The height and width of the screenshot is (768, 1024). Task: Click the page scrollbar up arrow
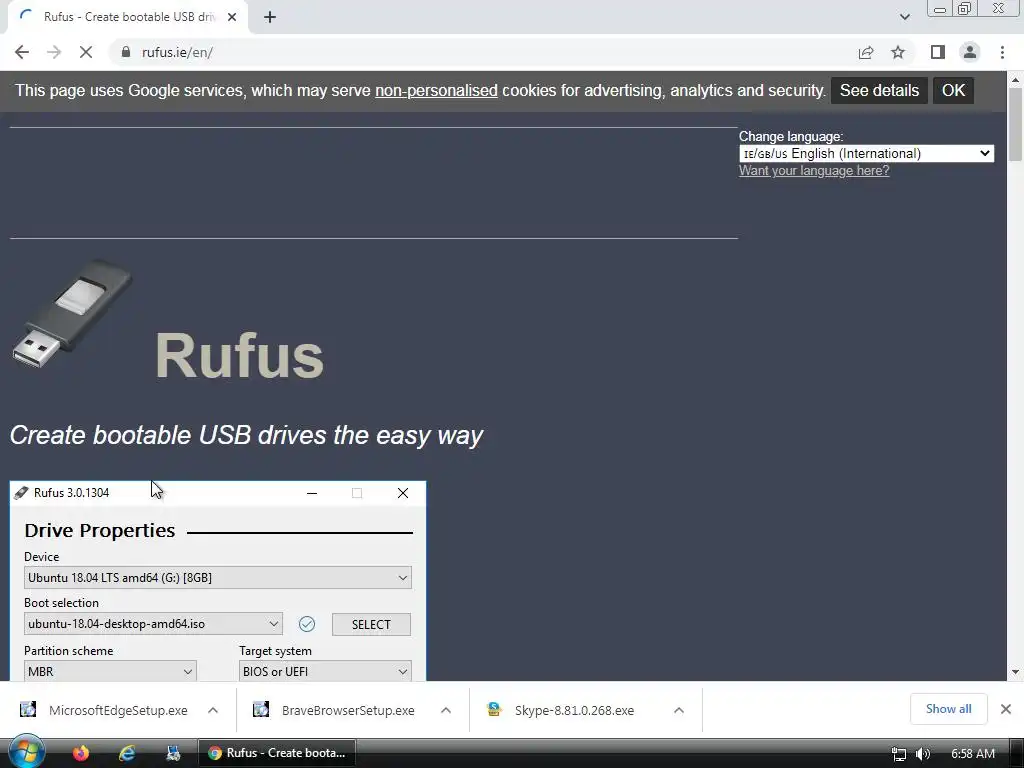pyautogui.click(x=1016, y=80)
